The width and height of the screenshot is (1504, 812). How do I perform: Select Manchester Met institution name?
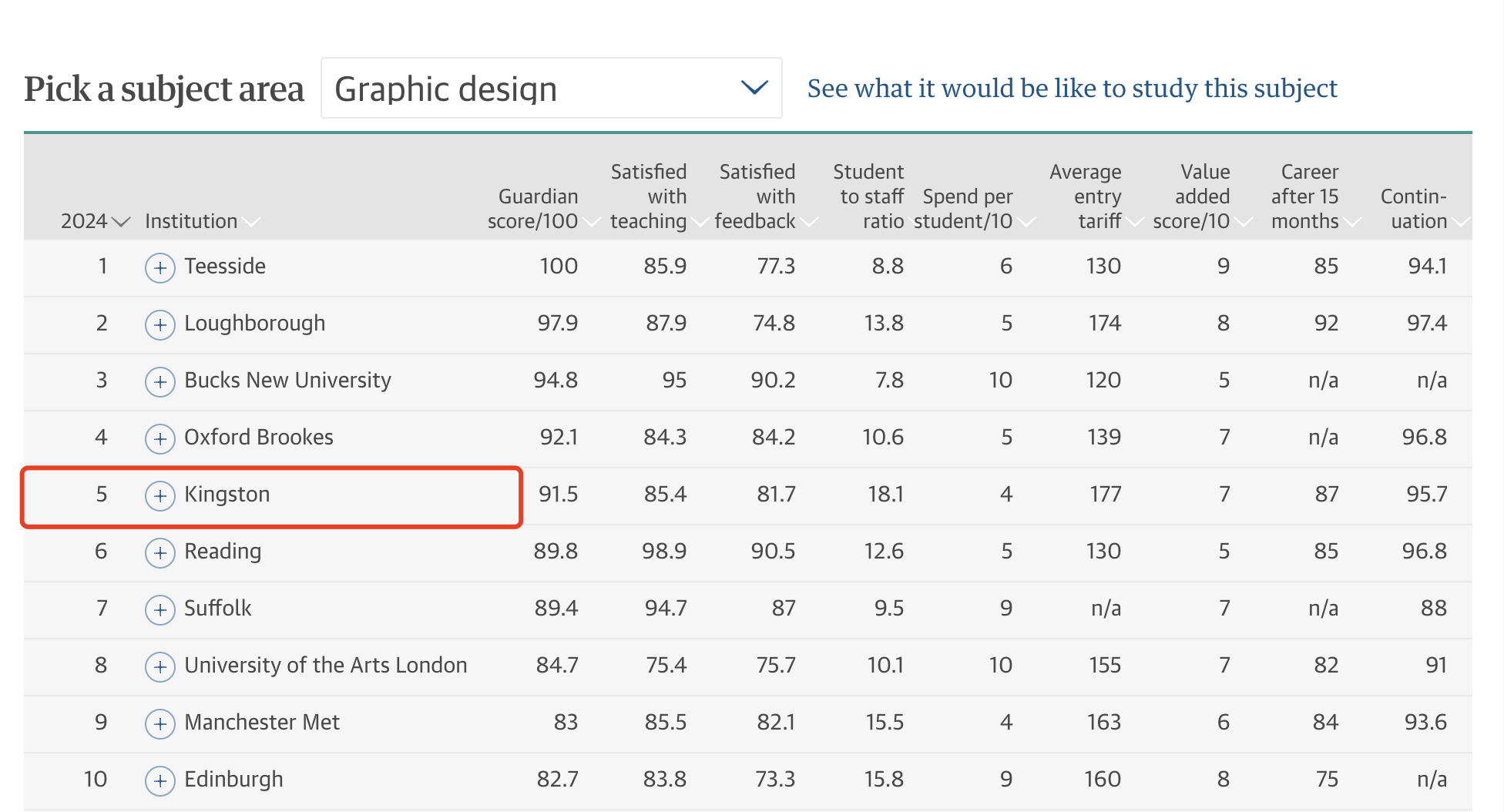262,722
